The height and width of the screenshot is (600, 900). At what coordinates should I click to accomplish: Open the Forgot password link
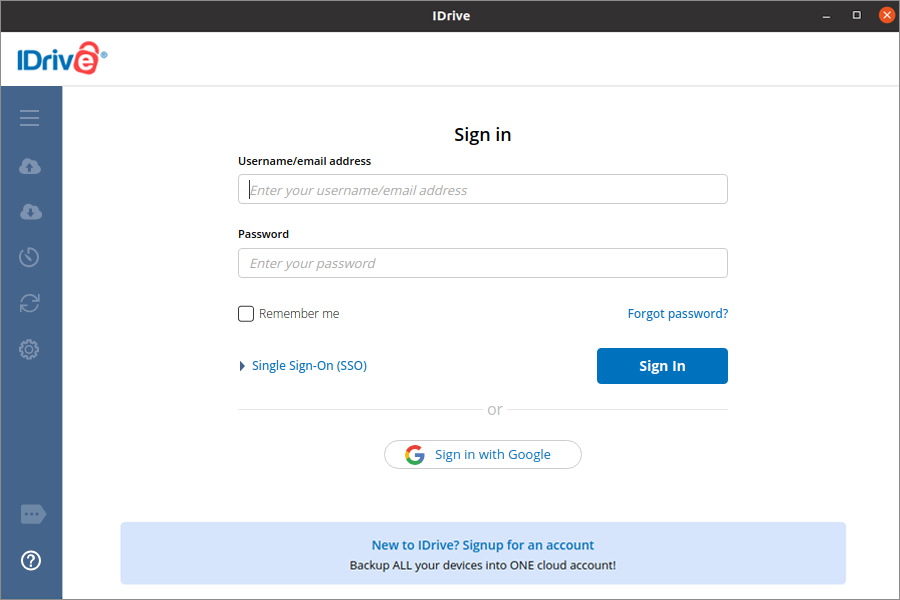678,314
